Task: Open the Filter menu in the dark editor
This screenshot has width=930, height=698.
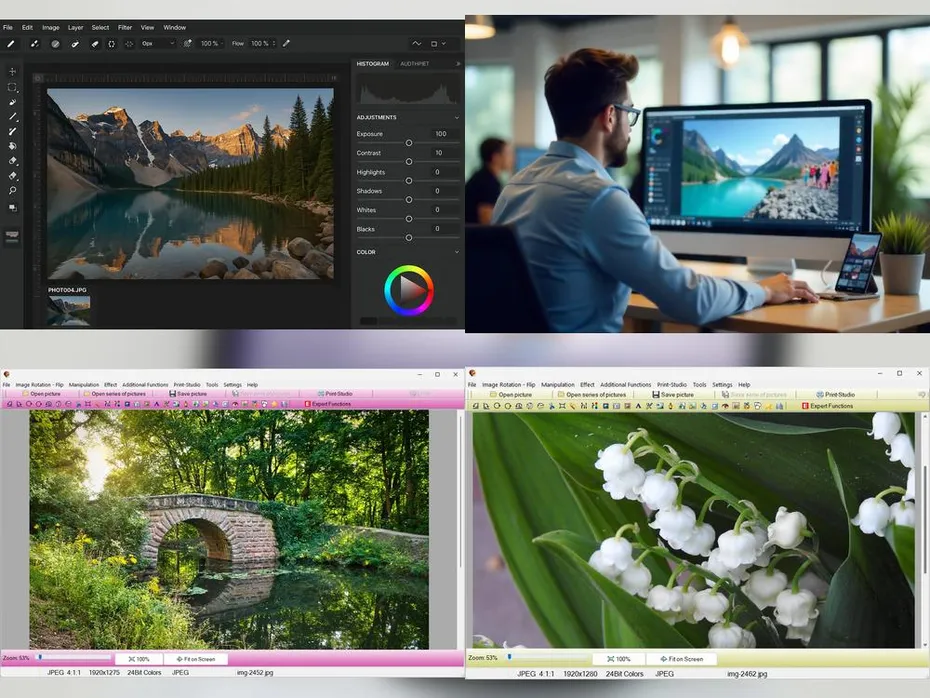Action: [x=125, y=27]
